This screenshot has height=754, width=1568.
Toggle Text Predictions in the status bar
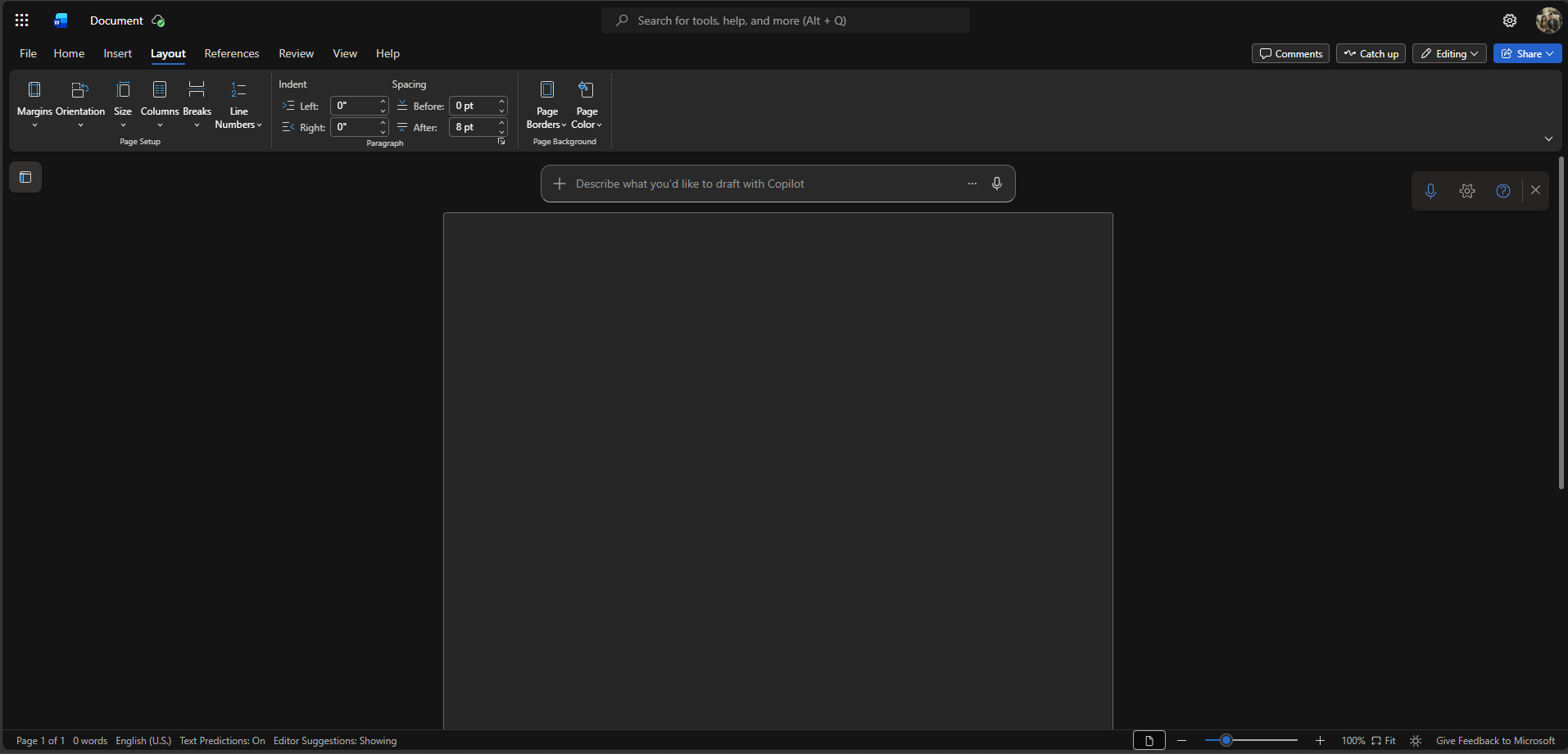pos(221,740)
